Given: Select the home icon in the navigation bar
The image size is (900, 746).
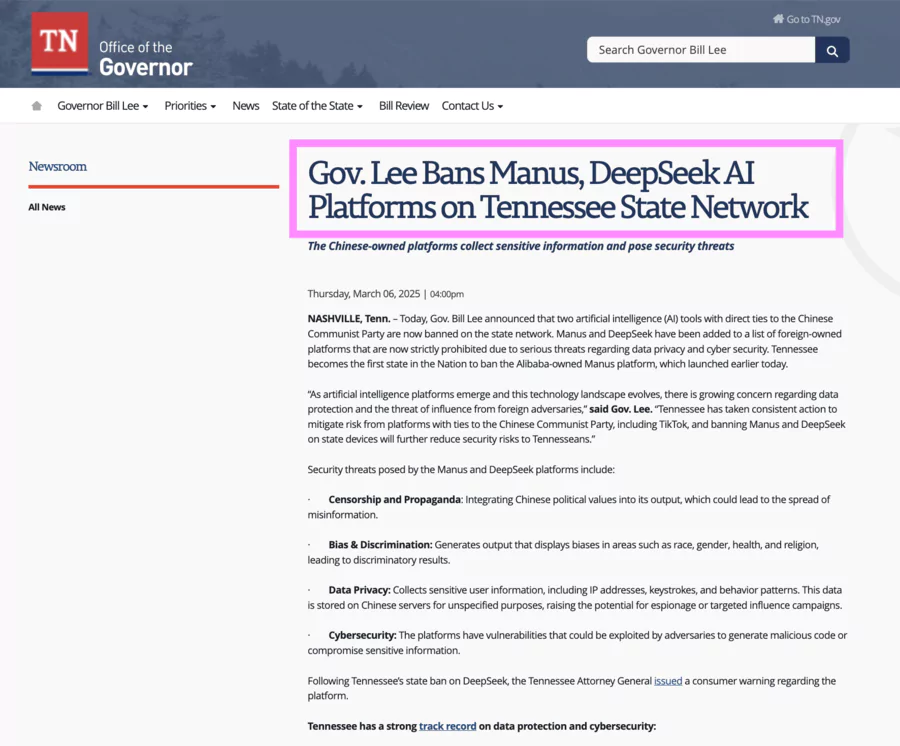Looking at the screenshot, I should click(x=36, y=105).
